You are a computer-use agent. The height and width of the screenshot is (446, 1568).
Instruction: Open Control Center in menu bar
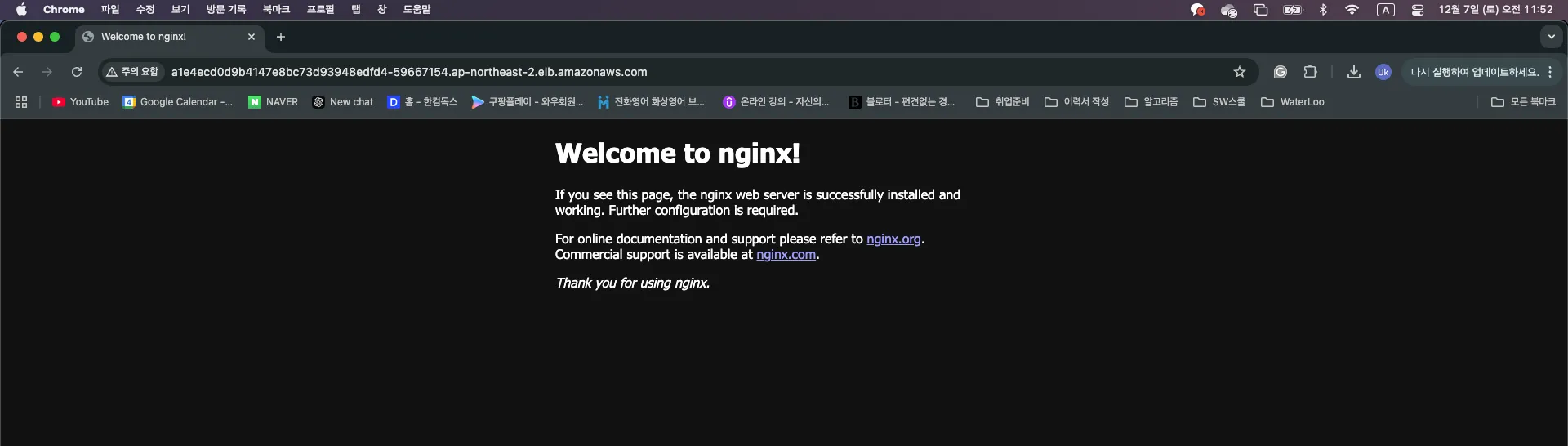[1418, 10]
